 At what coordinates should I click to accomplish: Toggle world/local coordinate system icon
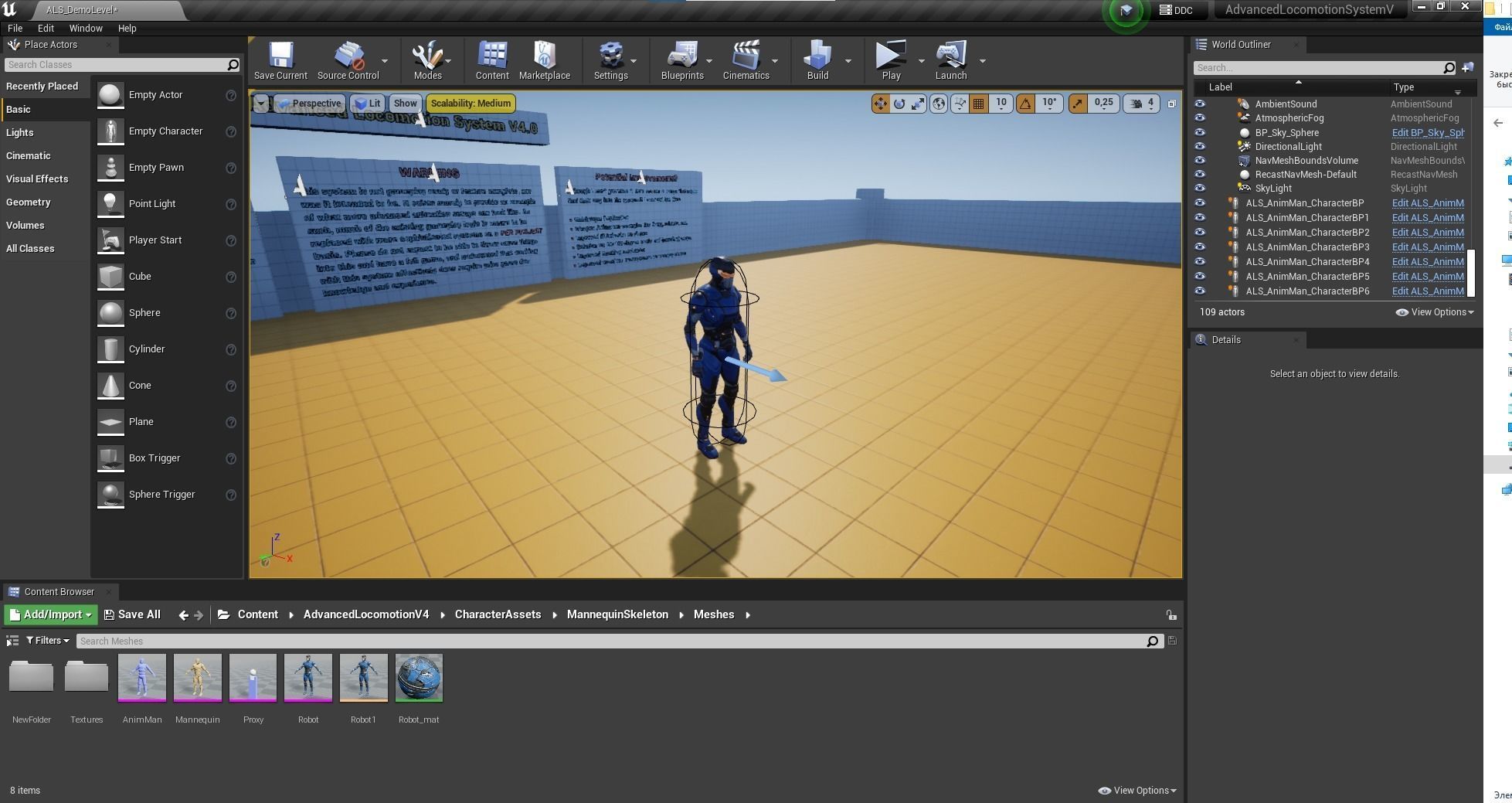pos(939,104)
